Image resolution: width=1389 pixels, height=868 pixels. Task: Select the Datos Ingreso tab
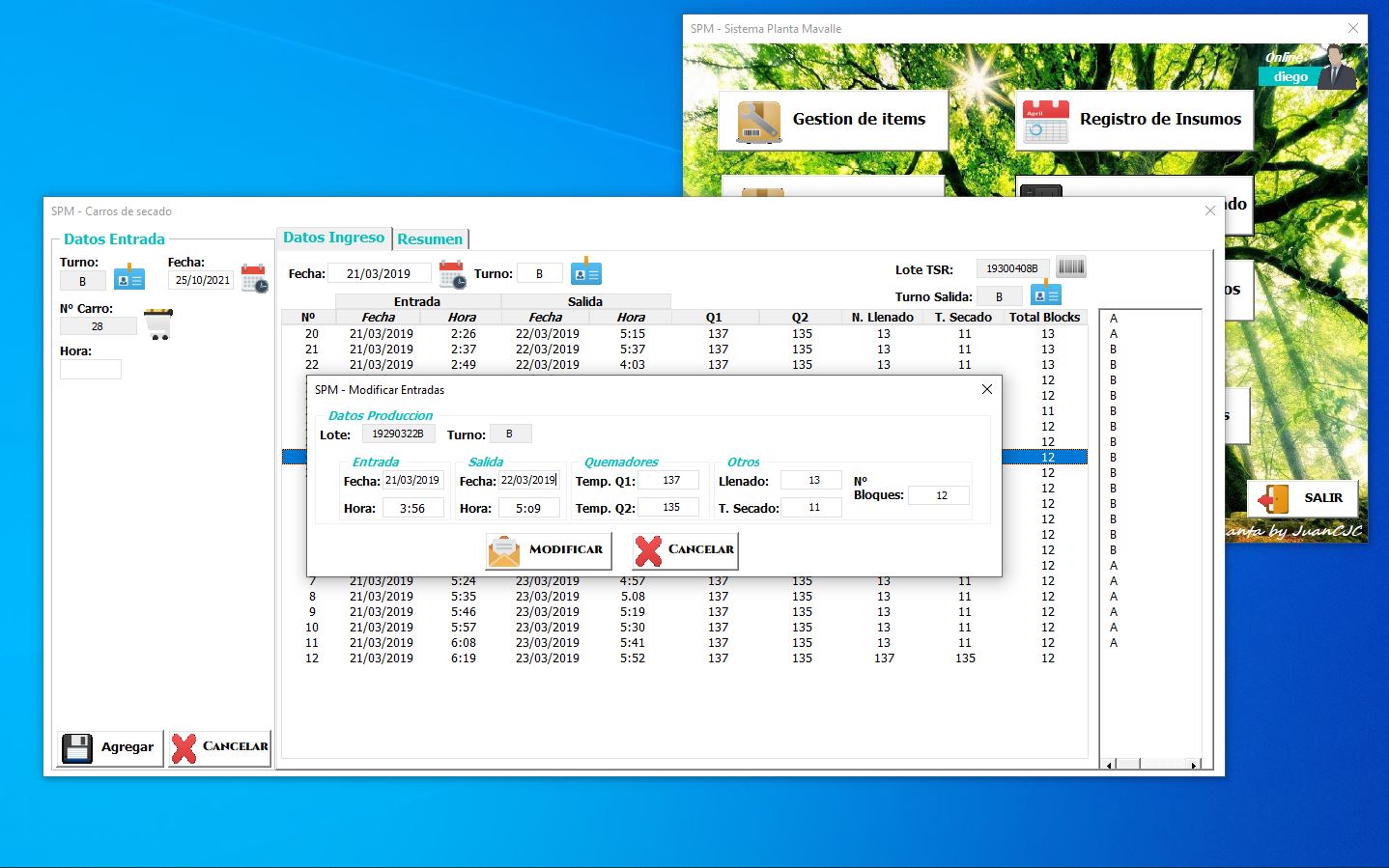(333, 238)
